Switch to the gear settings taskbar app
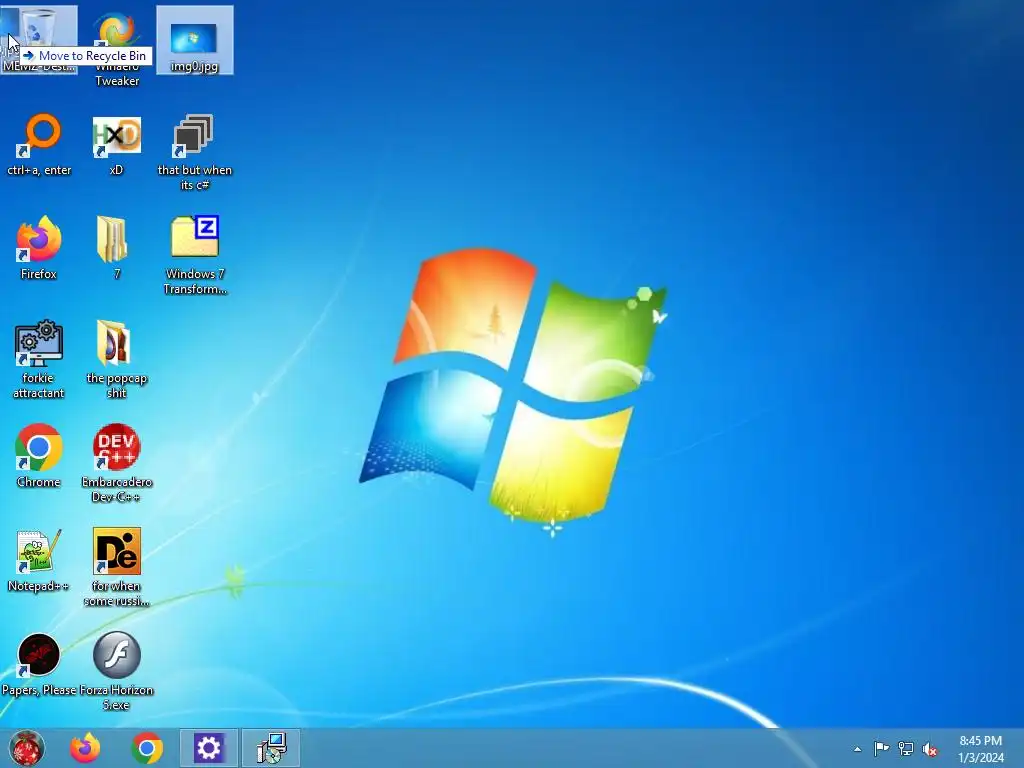Screen dimensions: 1024x768 pos(209,748)
